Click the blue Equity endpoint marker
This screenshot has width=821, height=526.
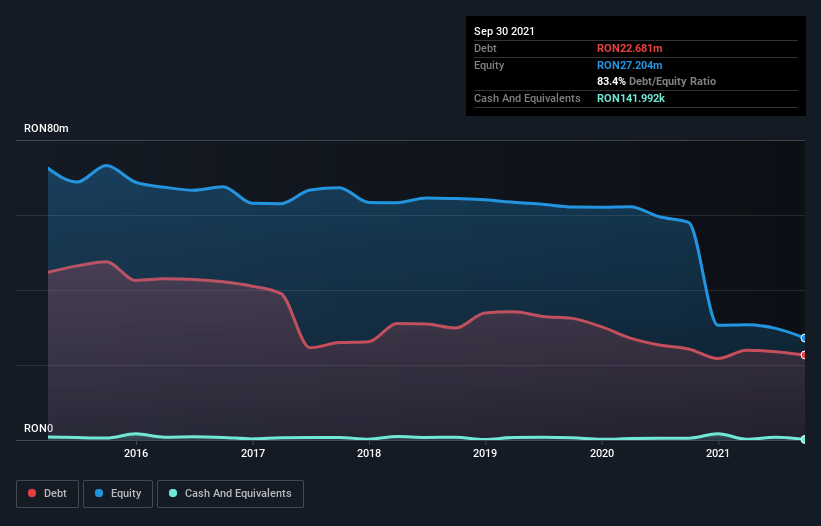(804, 338)
